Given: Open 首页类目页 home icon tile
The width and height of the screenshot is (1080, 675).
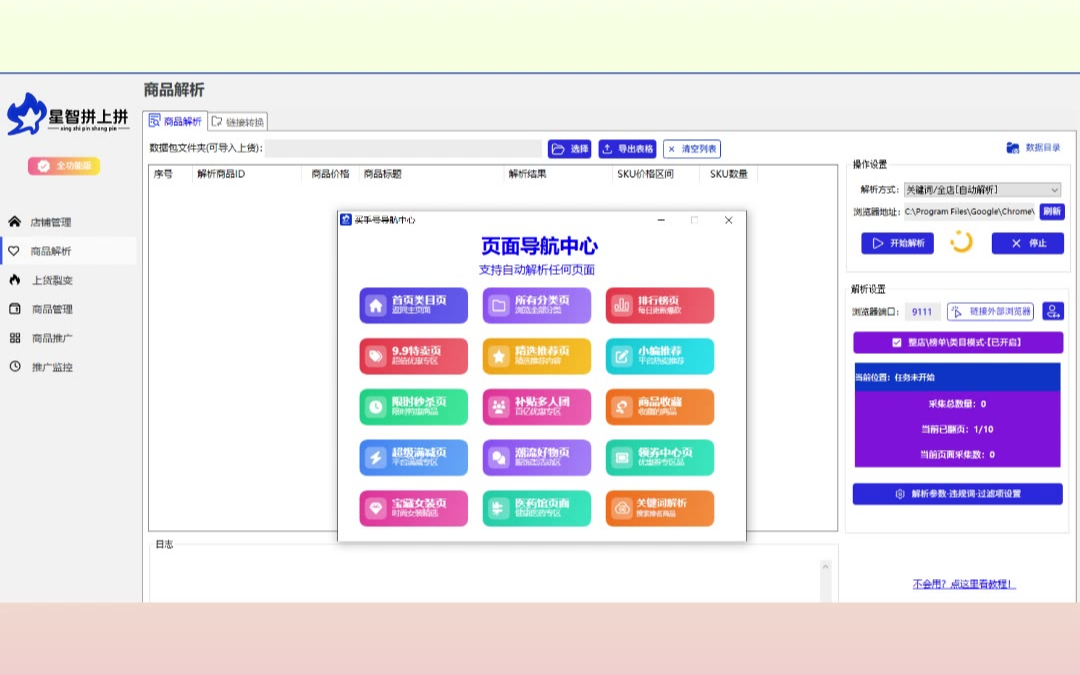Looking at the screenshot, I should click(413, 305).
